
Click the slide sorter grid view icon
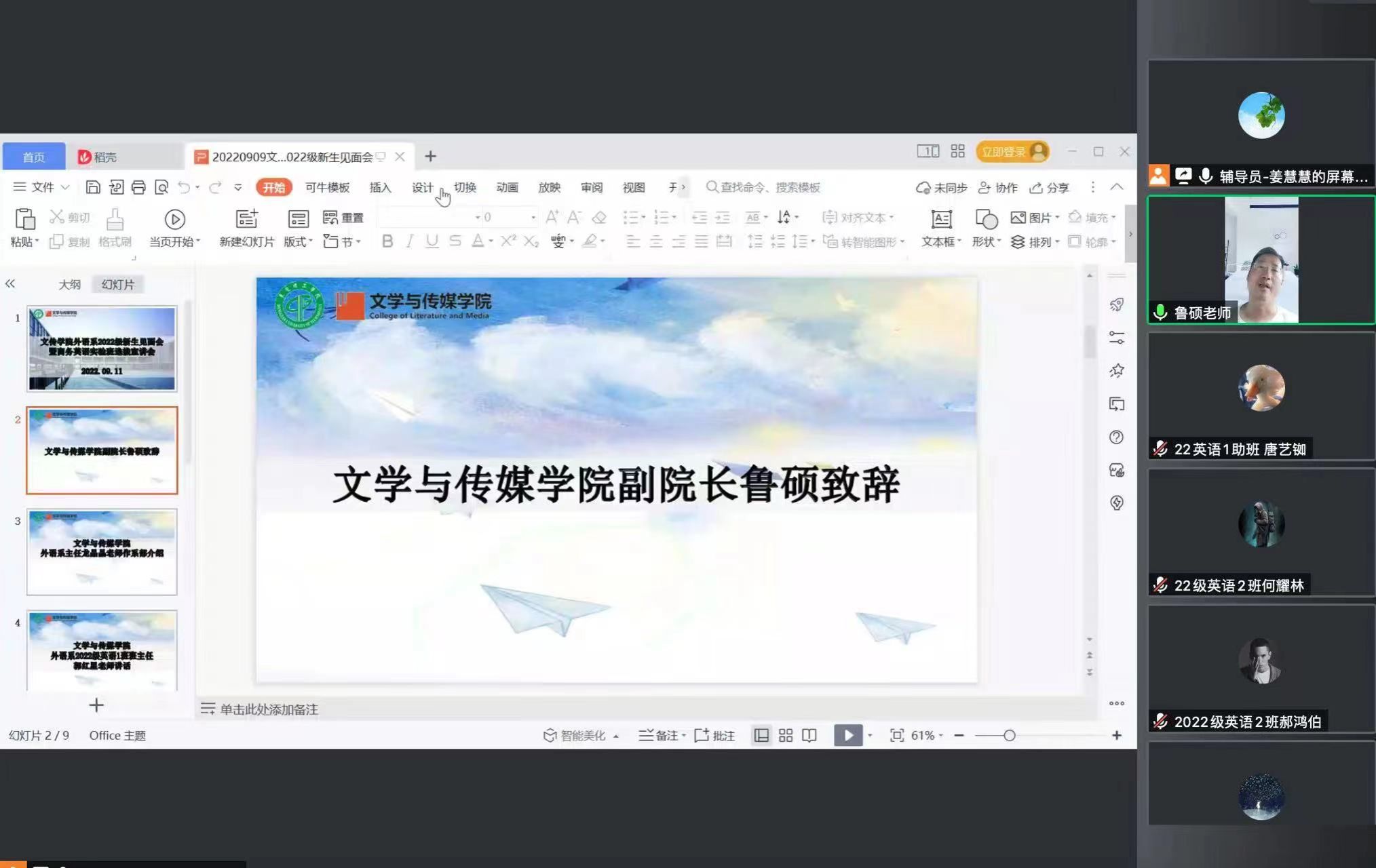coord(786,735)
